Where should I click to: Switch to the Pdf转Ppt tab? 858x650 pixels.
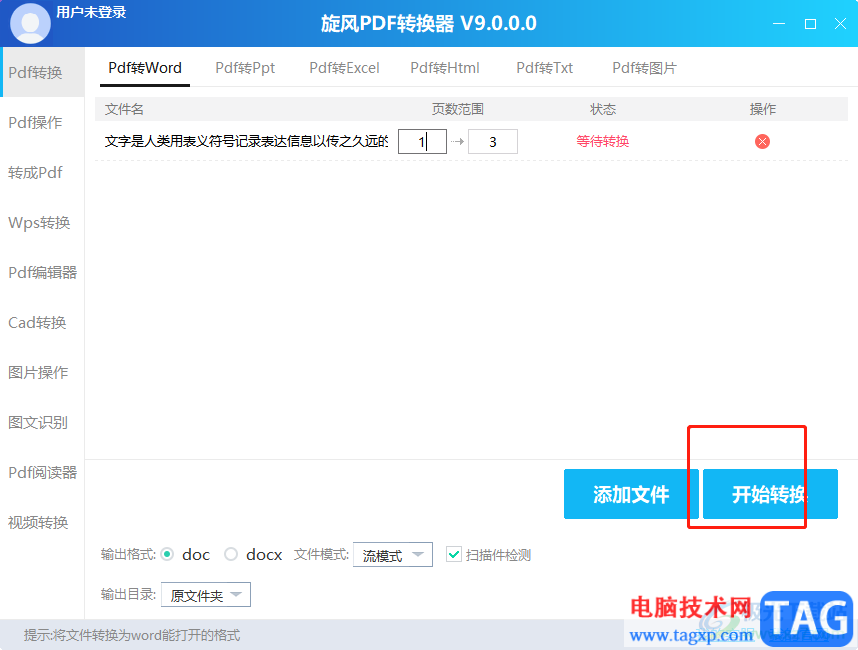click(245, 68)
